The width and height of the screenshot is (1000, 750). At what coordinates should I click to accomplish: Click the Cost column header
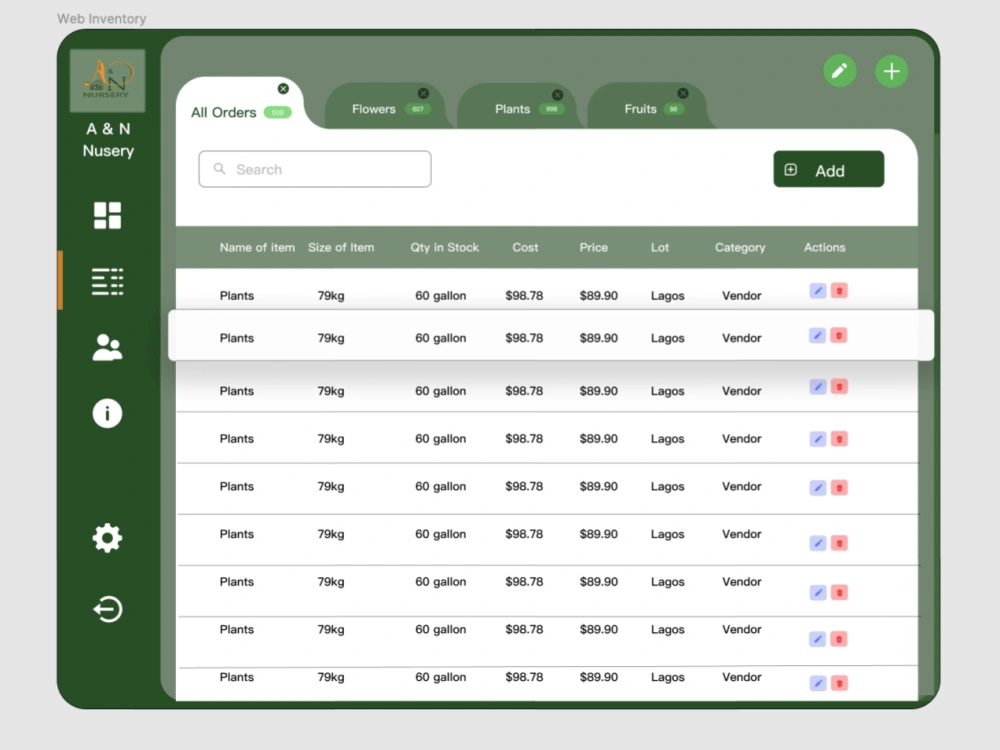(526, 247)
